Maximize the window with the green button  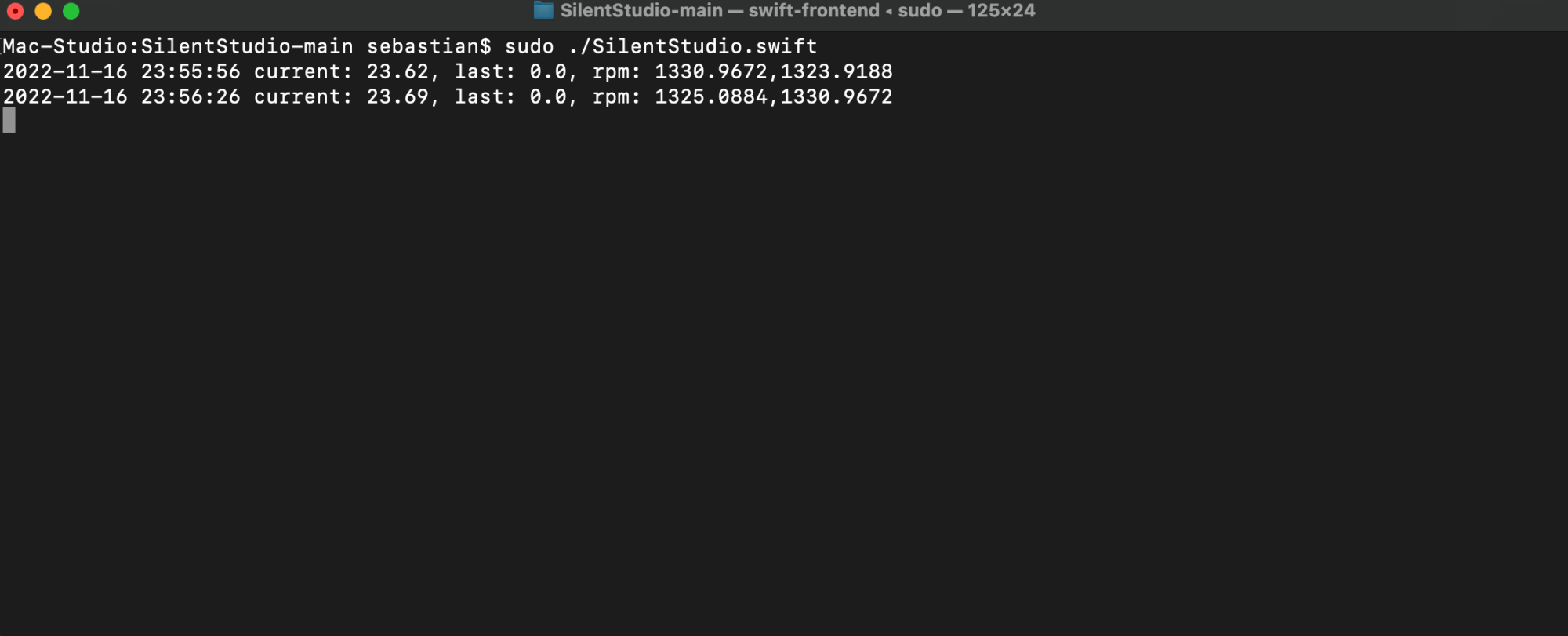[71, 11]
